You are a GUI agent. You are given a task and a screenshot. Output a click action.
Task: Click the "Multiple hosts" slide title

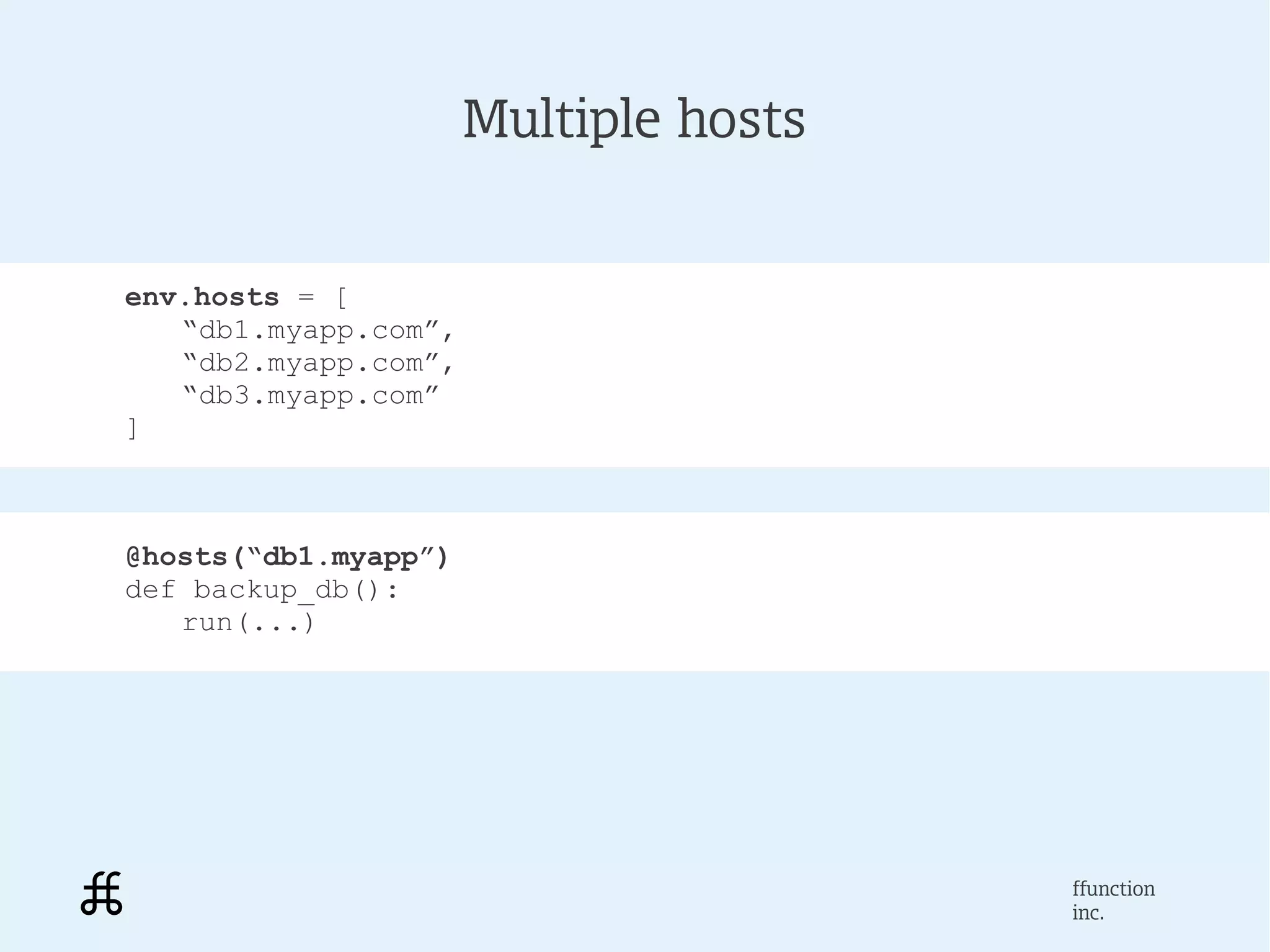point(634,119)
